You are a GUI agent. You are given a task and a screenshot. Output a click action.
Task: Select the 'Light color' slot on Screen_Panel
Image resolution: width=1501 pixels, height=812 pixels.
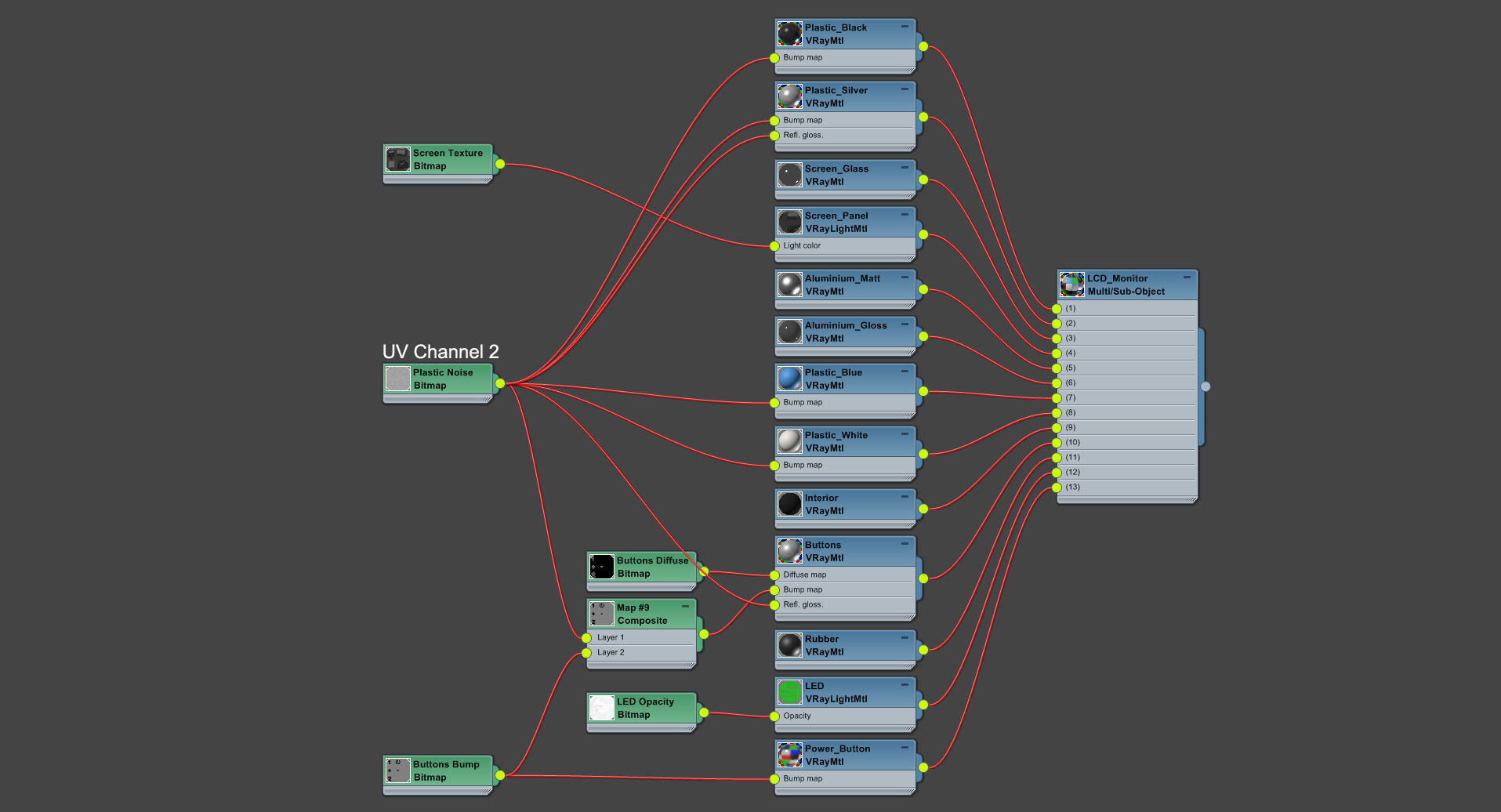click(x=845, y=245)
